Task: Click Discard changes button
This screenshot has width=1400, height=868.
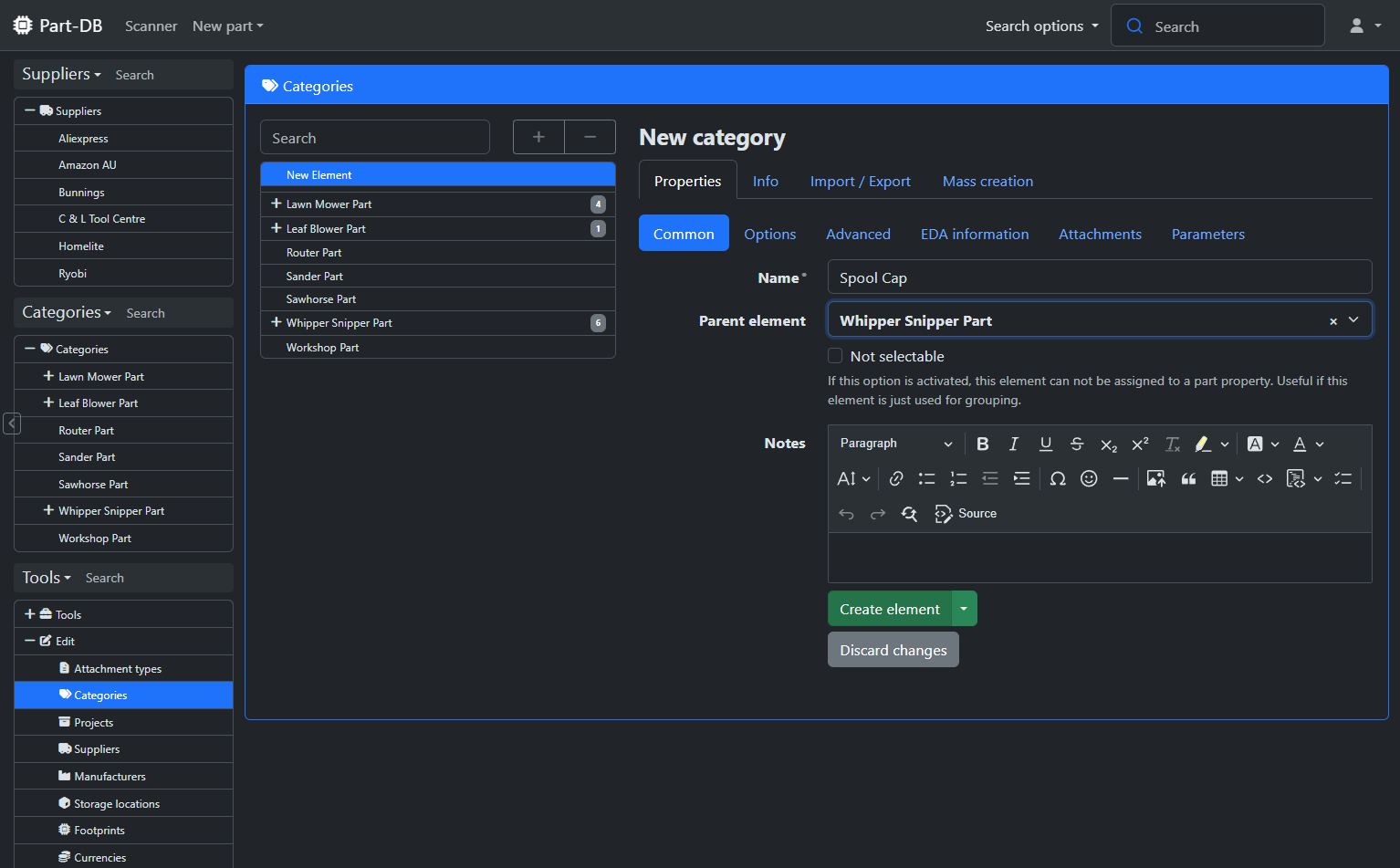Action: click(x=893, y=650)
